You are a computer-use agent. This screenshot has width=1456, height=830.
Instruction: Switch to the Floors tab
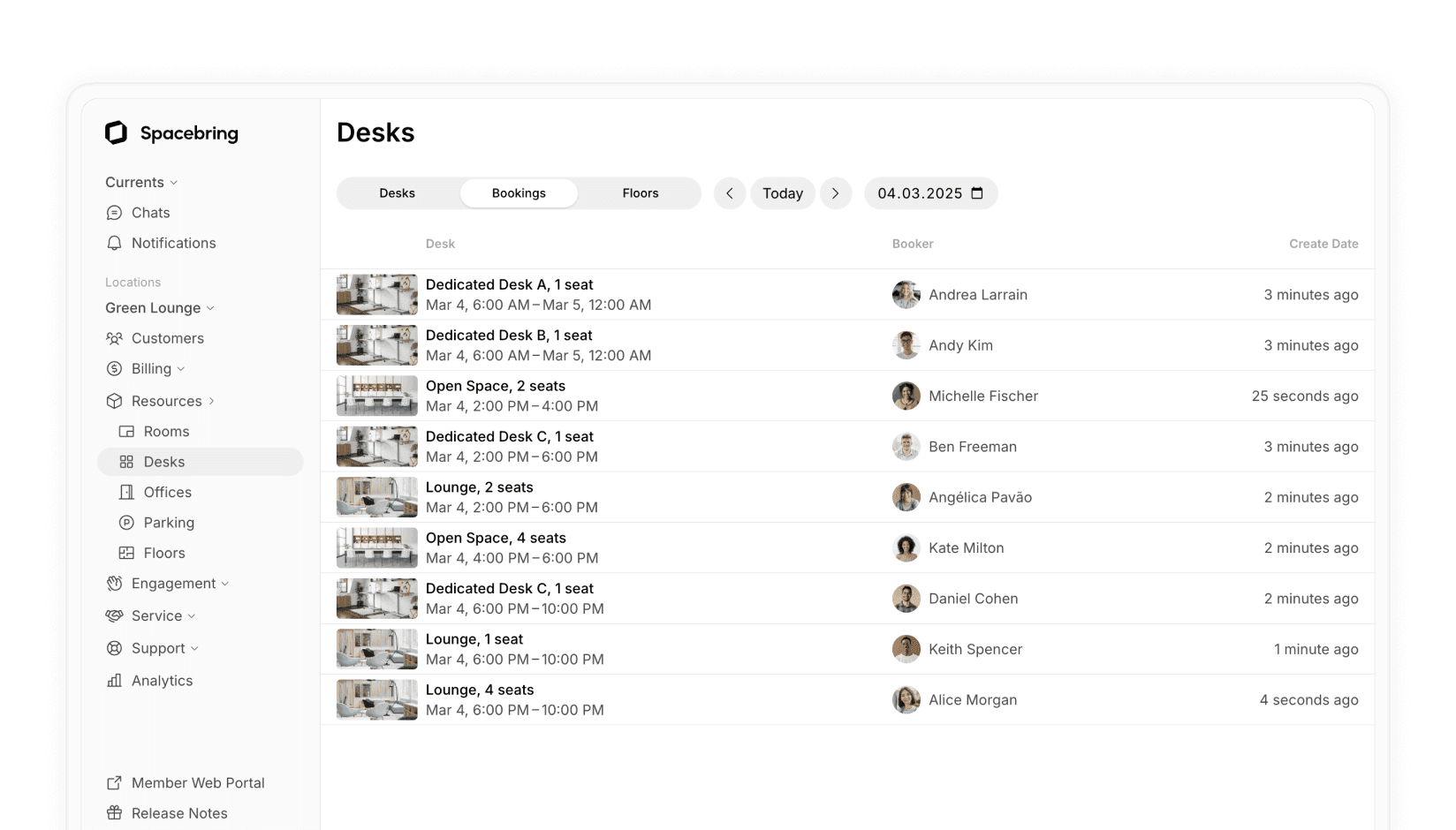coord(639,192)
